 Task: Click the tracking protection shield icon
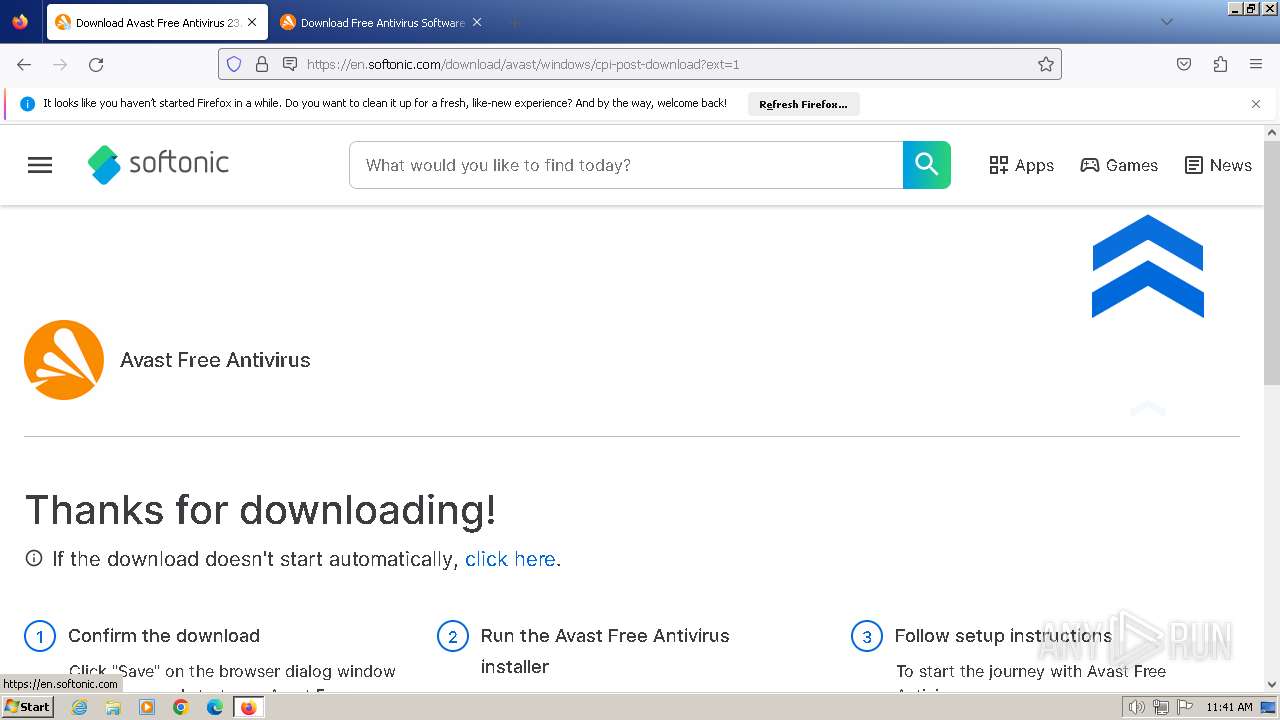pyautogui.click(x=234, y=64)
